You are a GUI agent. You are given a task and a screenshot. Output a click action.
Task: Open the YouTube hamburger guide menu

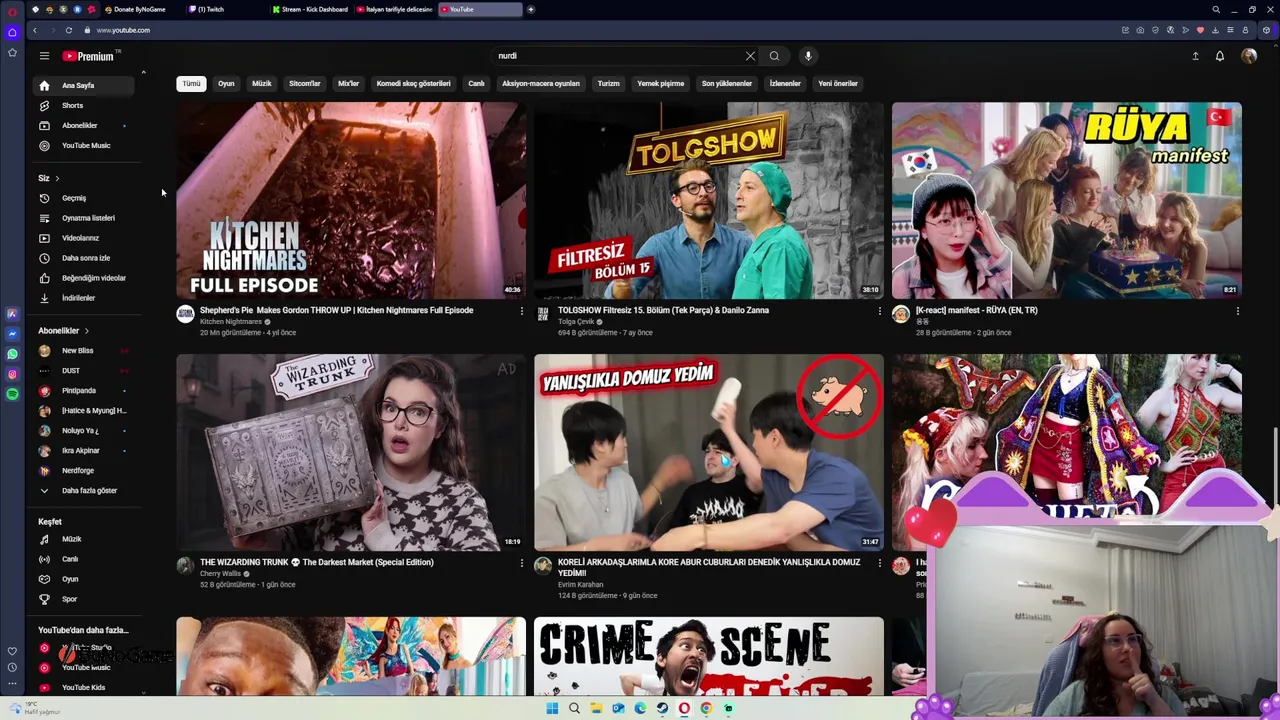(x=44, y=56)
